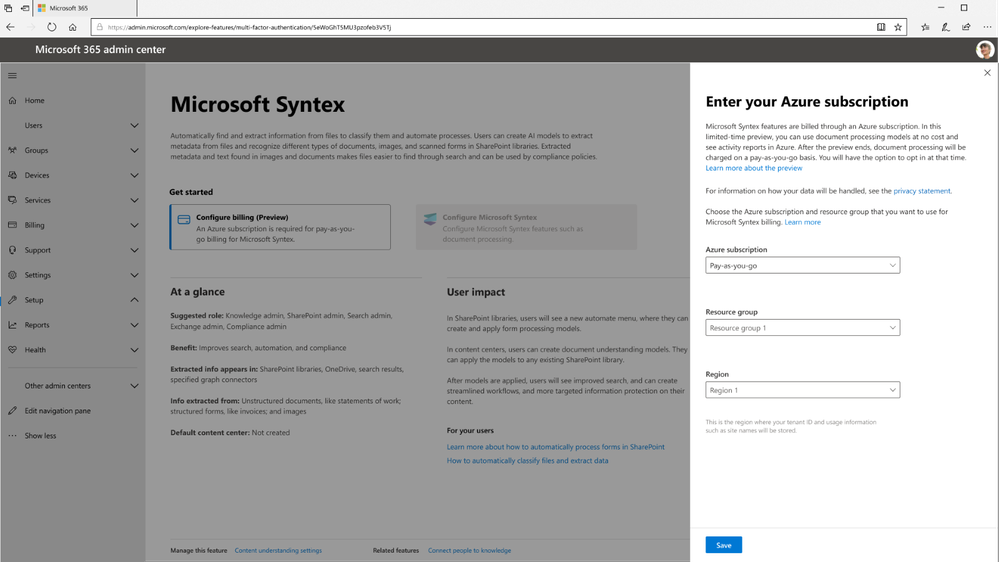Screen dimensions: 999x562
Task: Click Learn more about the preview link
Action: coord(753,168)
